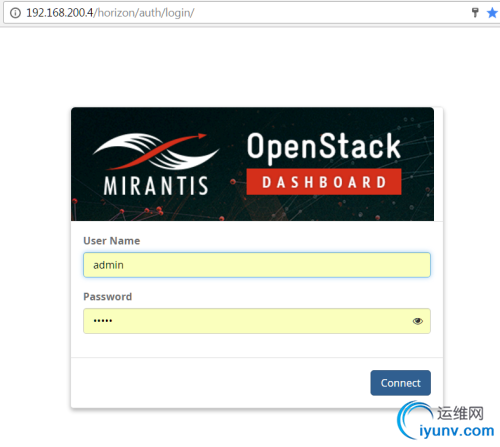
Task: Focus the User Name input field
Action: point(257,265)
